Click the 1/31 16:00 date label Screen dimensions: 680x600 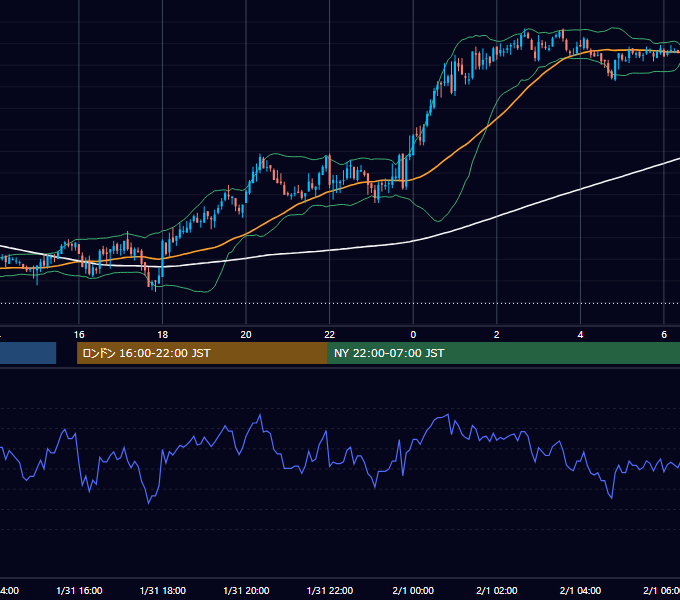point(79,591)
